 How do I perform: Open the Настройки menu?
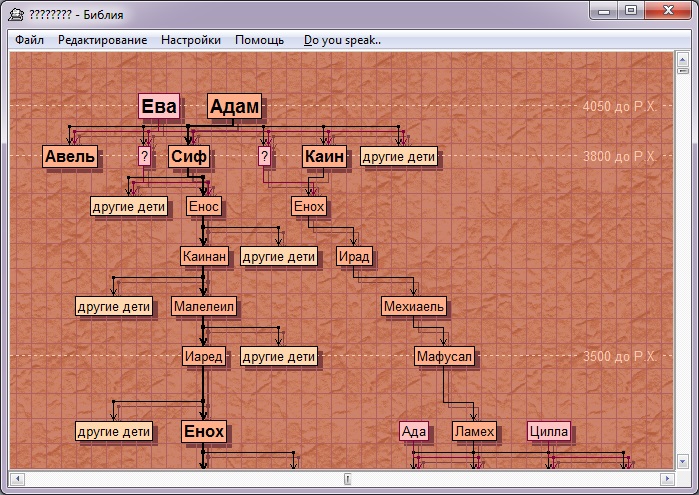[x=190, y=40]
